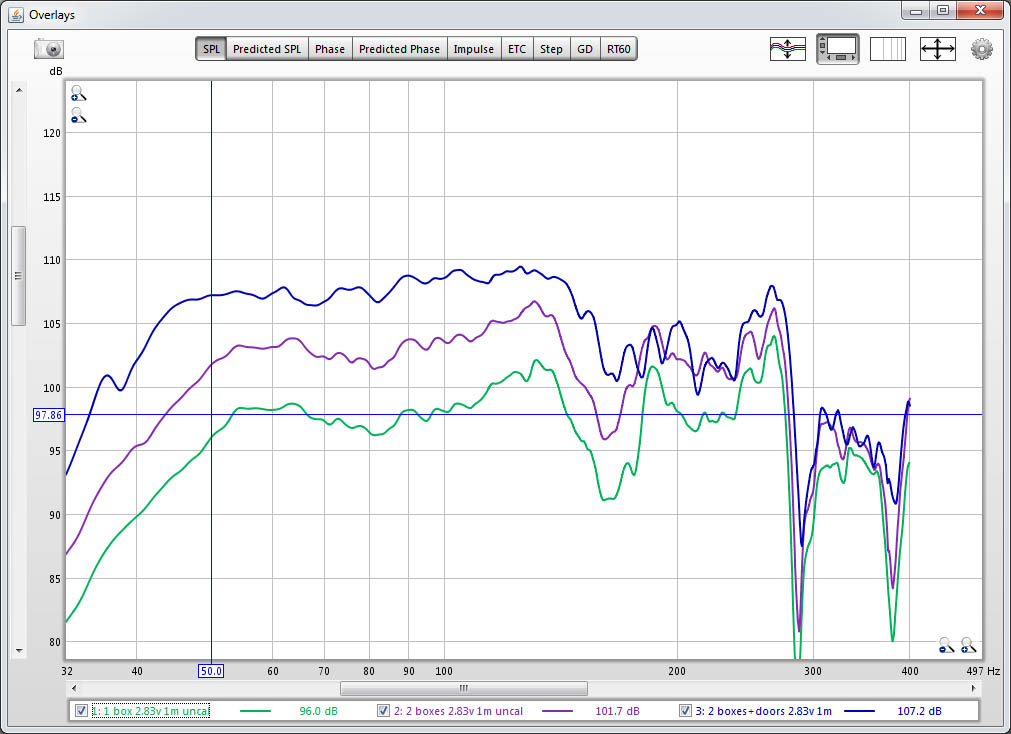Click the vertical scrollbar thumb
Viewport: 1011px width, 734px height.
(x=19, y=276)
